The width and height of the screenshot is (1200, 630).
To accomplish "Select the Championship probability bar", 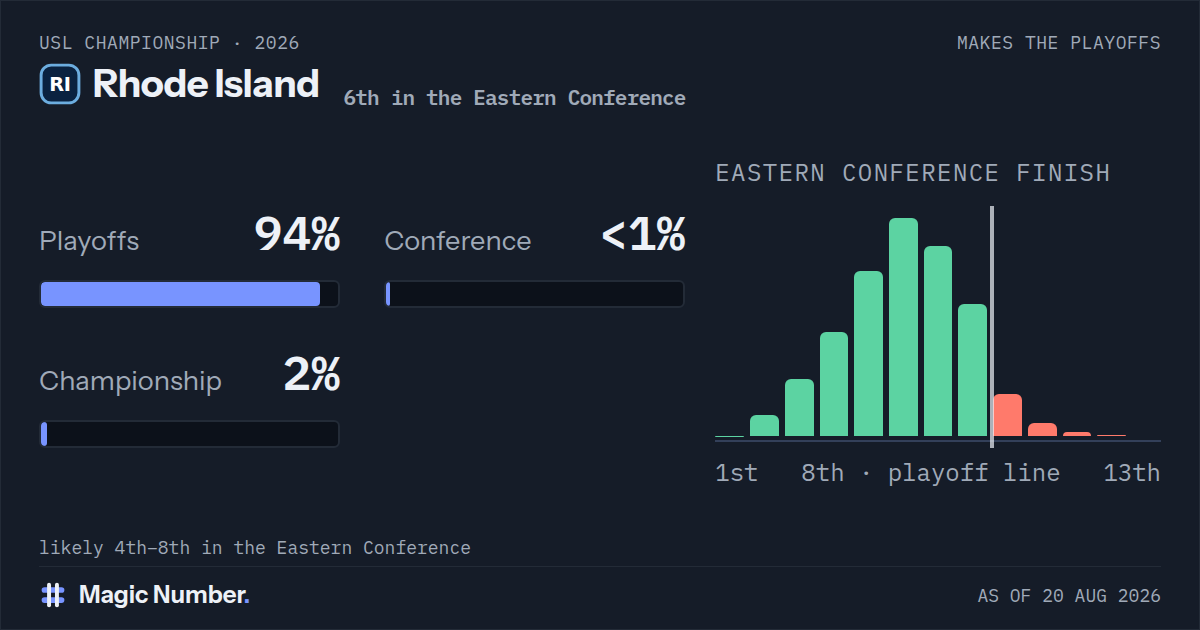I will click(x=189, y=434).
